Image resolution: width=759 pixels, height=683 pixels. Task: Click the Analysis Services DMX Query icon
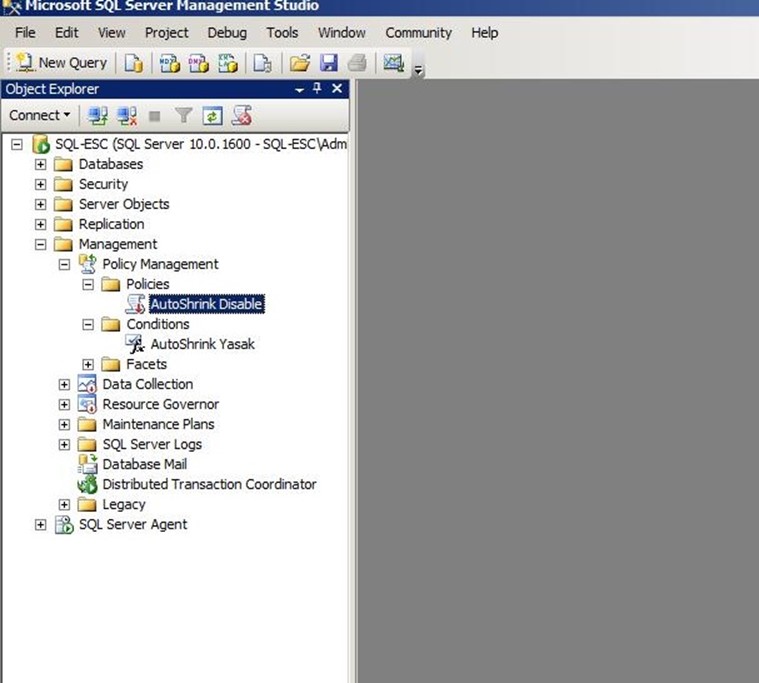pos(198,63)
